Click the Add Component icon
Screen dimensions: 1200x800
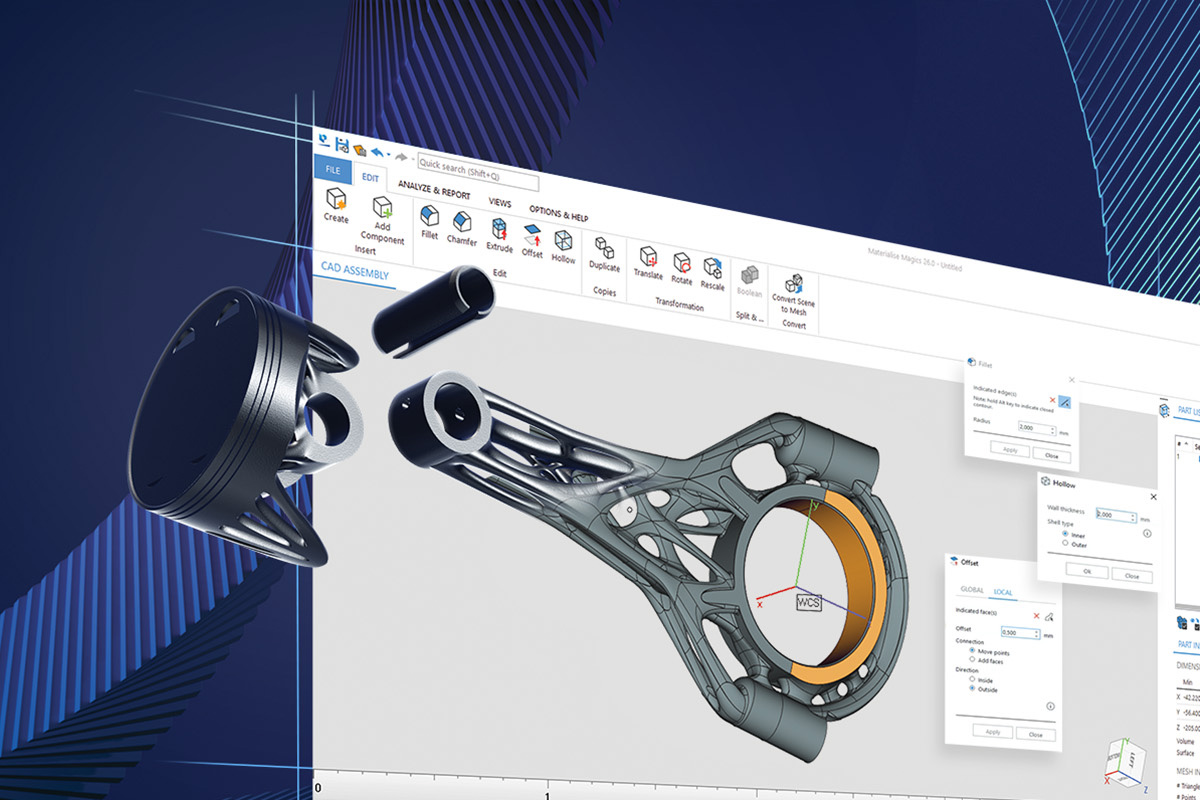click(x=381, y=207)
